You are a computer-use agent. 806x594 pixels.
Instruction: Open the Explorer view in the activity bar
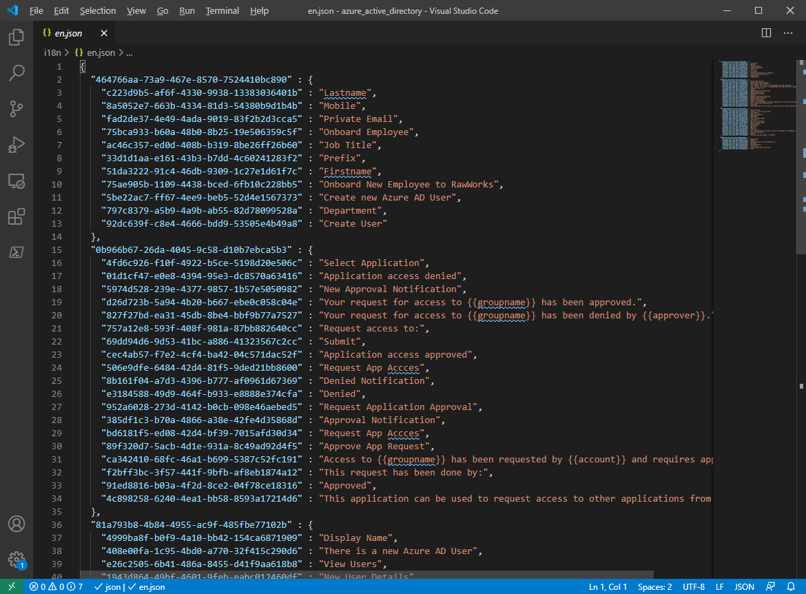16,37
